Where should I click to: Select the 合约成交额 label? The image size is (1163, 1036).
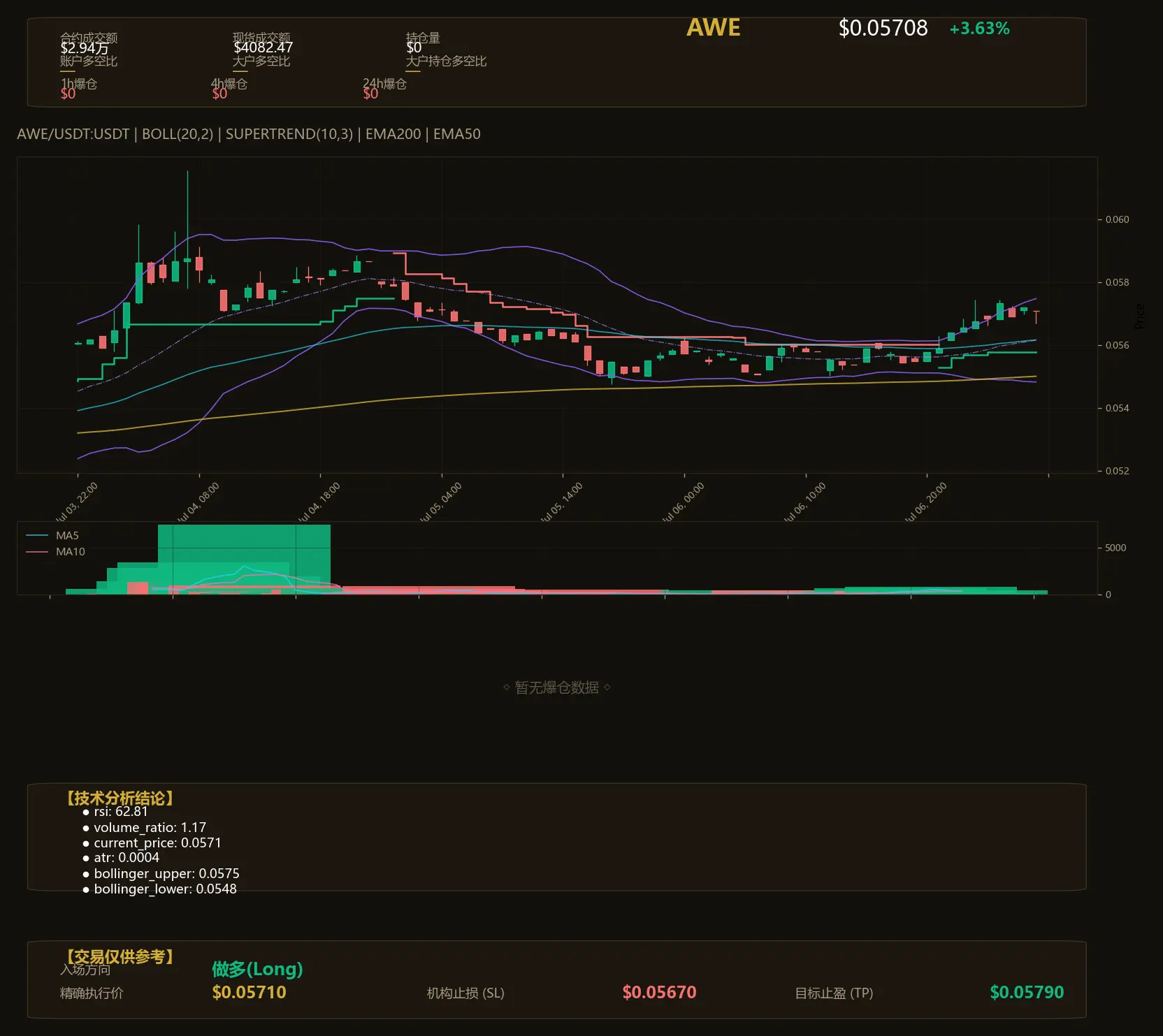coord(89,37)
